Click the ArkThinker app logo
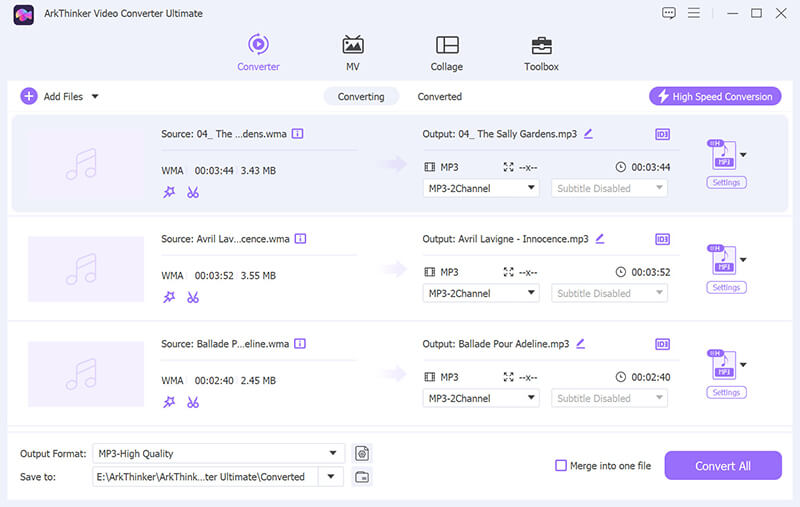This screenshot has height=507, width=800. tap(23, 14)
